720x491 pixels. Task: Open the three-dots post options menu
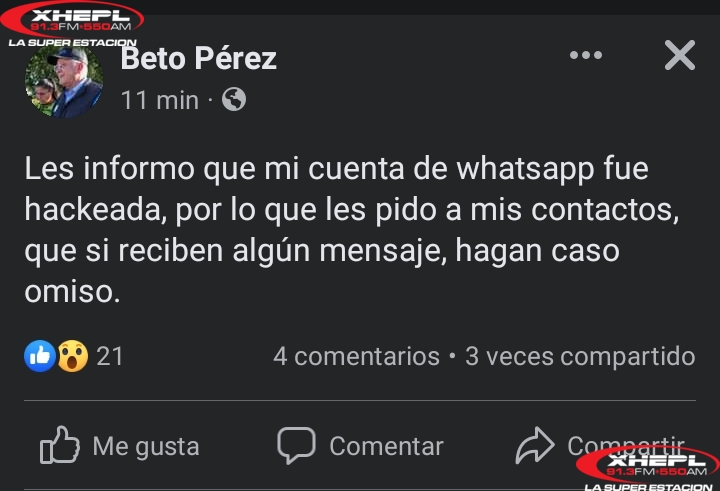[586, 56]
